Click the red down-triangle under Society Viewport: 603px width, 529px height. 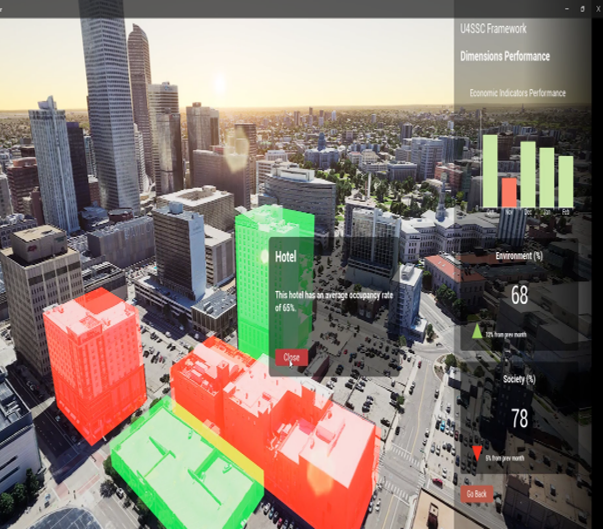tap(477, 451)
